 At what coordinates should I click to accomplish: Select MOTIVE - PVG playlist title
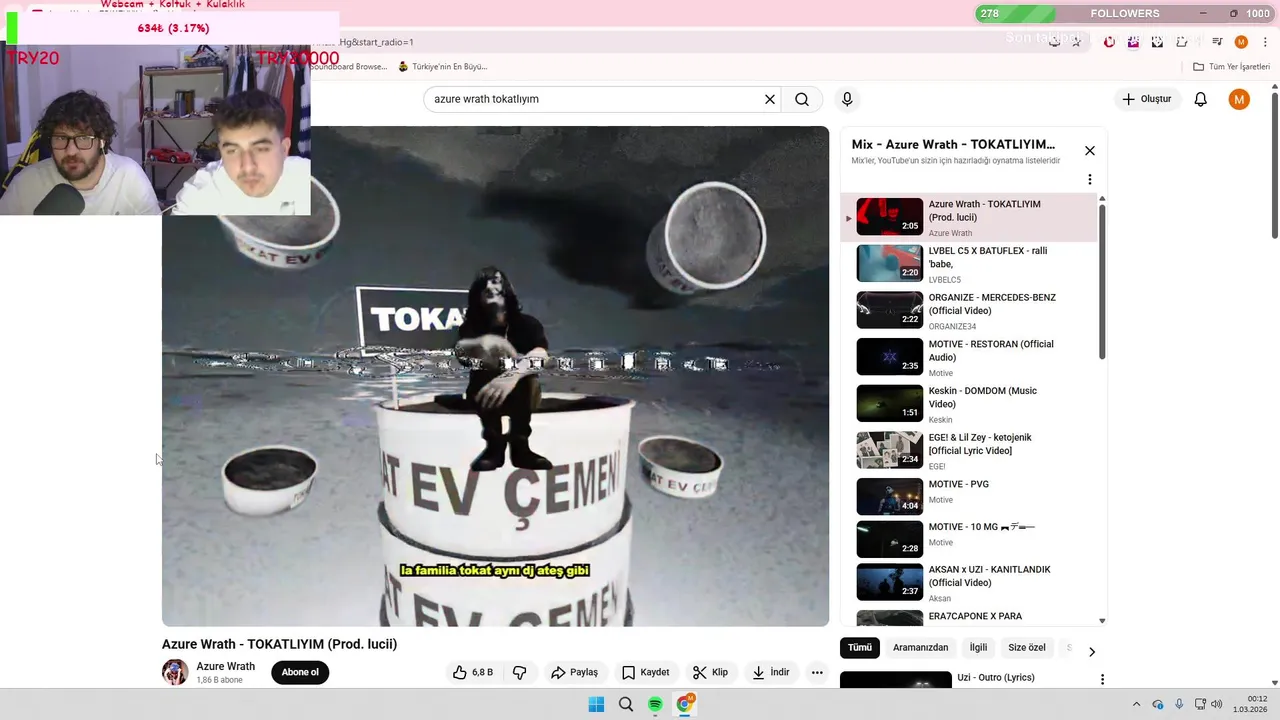pos(958,484)
